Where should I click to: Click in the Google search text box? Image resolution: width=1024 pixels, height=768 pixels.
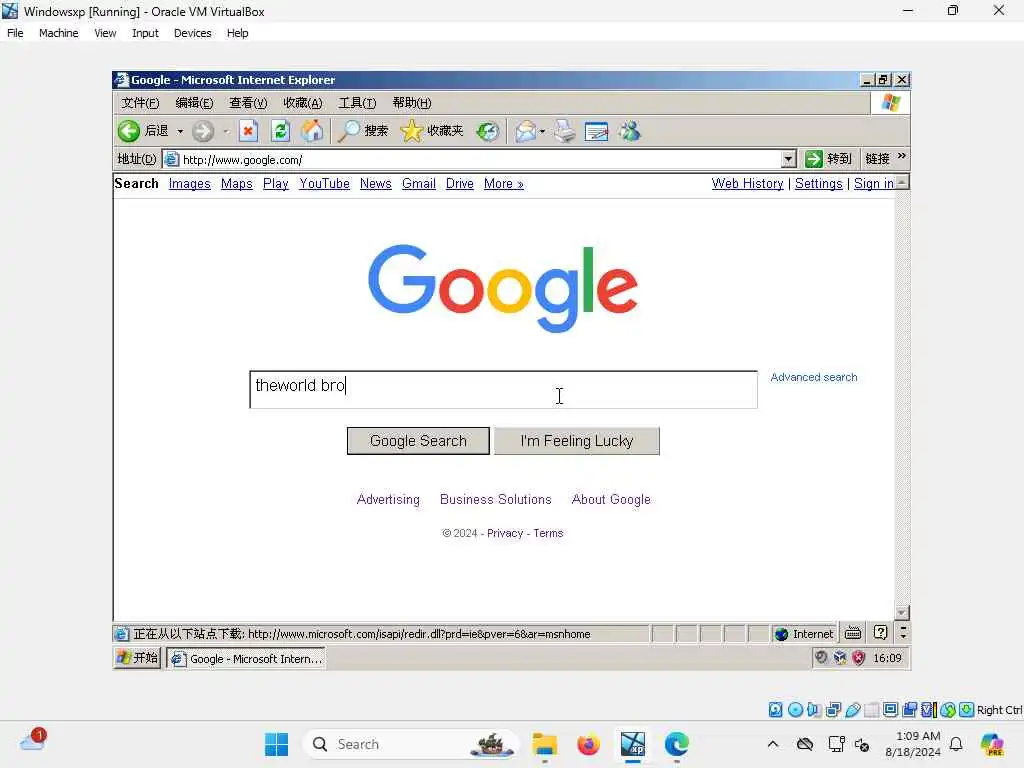503,389
